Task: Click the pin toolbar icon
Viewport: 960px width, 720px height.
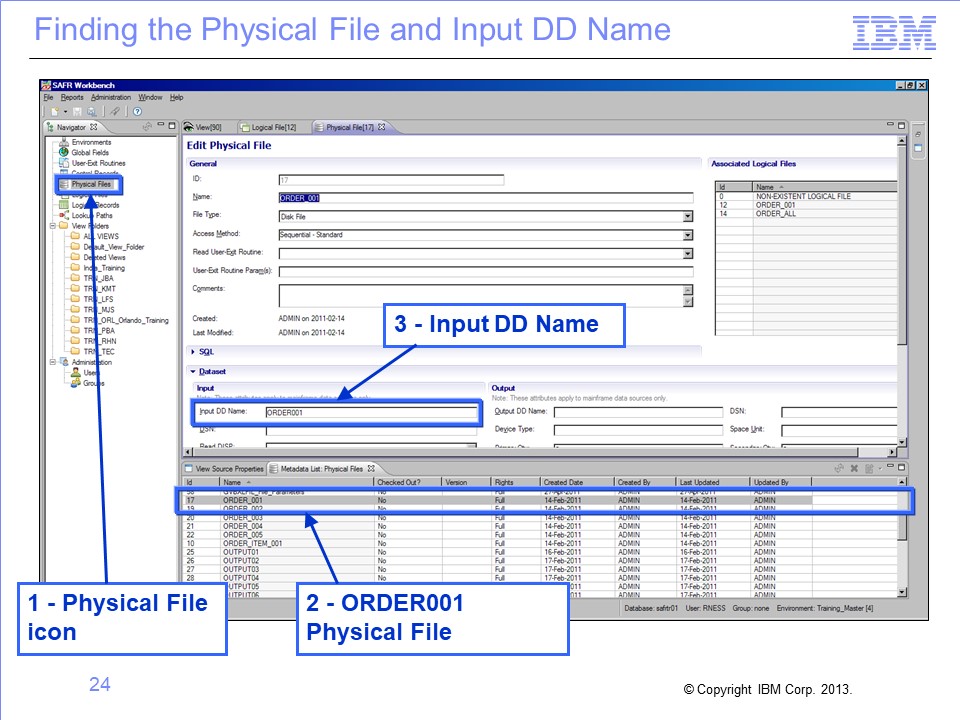Action: coord(114,111)
